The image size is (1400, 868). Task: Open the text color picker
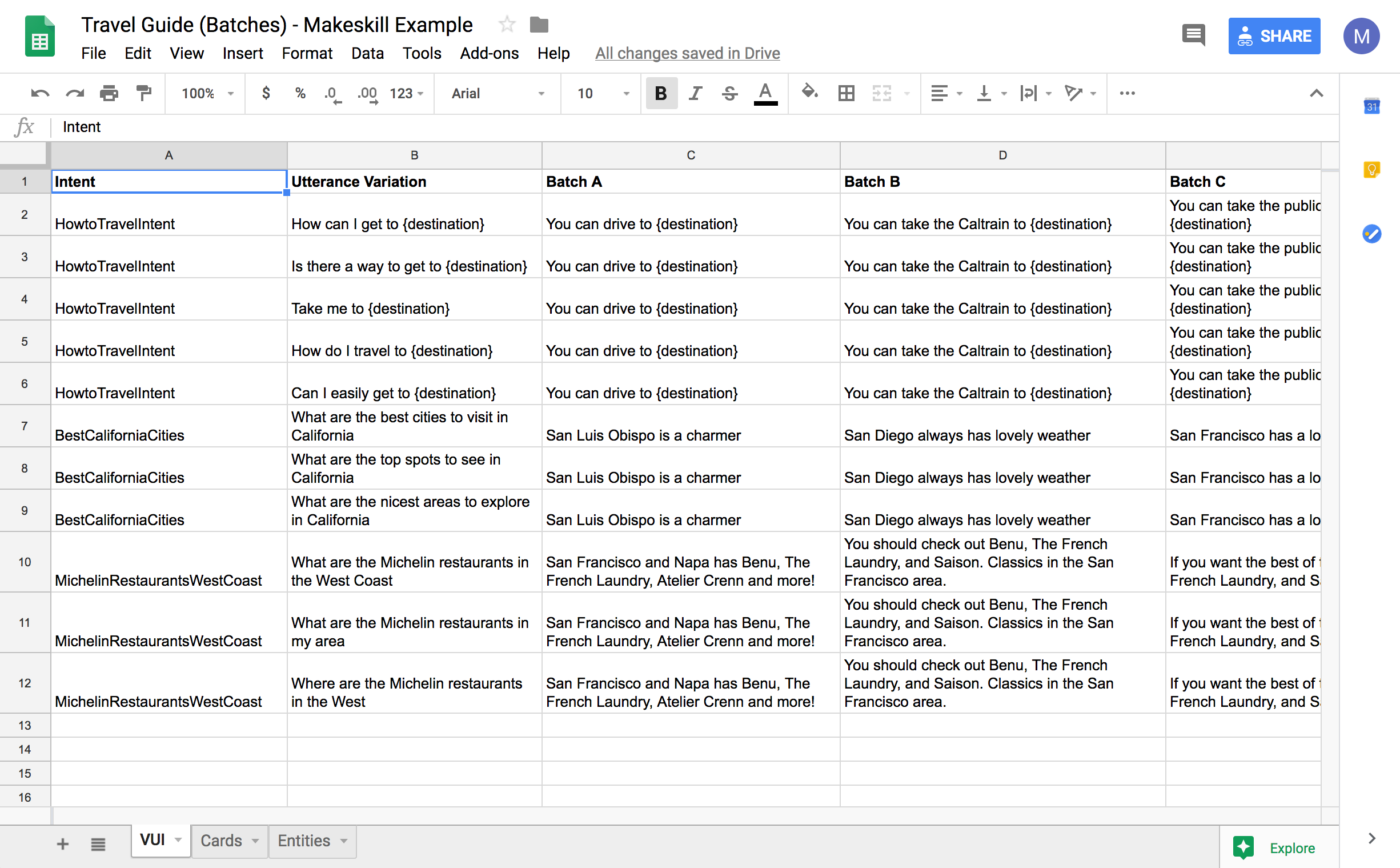coord(765,94)
